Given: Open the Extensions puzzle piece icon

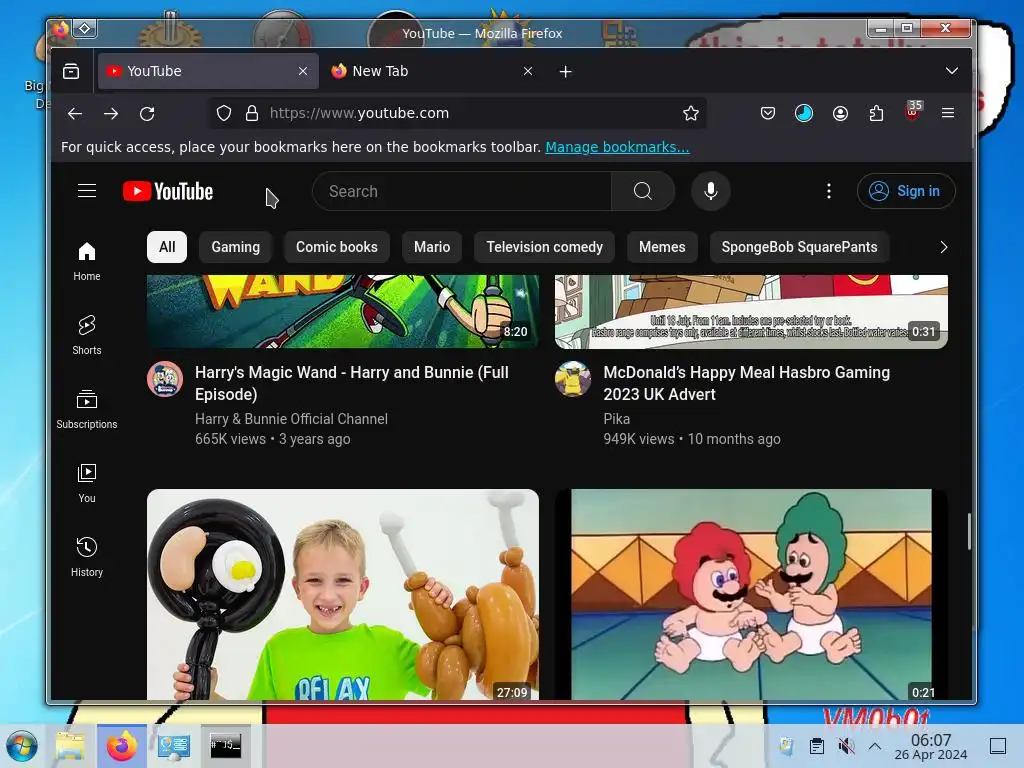Looking at the screenshot, I should pyautogui.click(x=876, y=114).
